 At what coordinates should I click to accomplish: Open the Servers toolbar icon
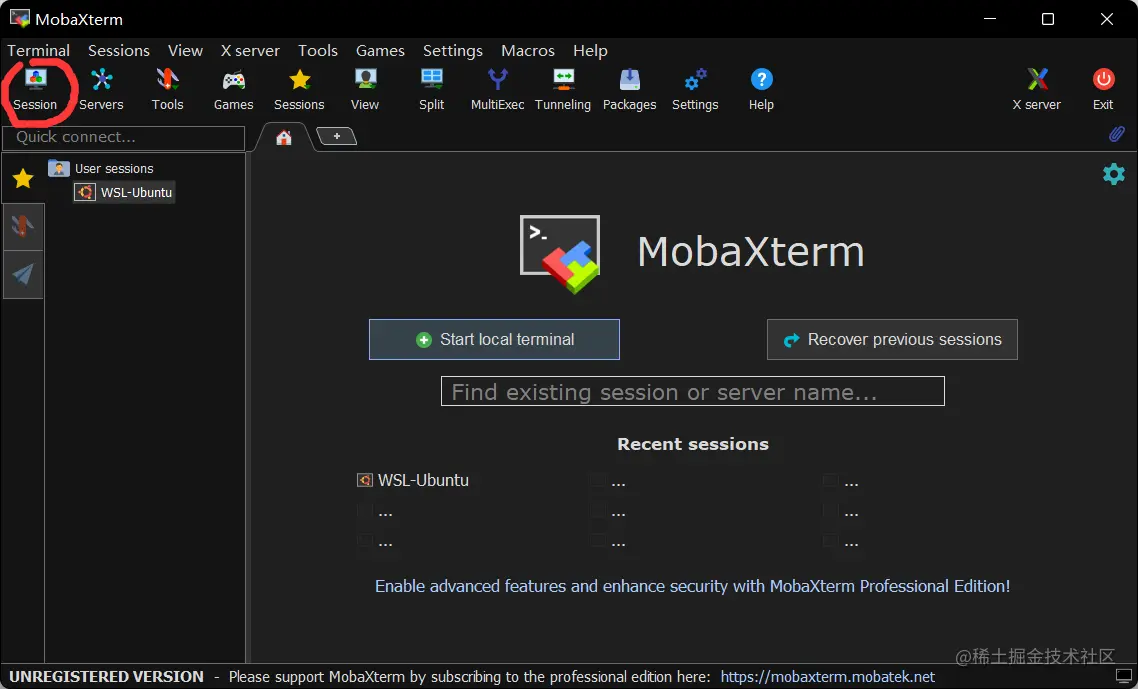101,89
